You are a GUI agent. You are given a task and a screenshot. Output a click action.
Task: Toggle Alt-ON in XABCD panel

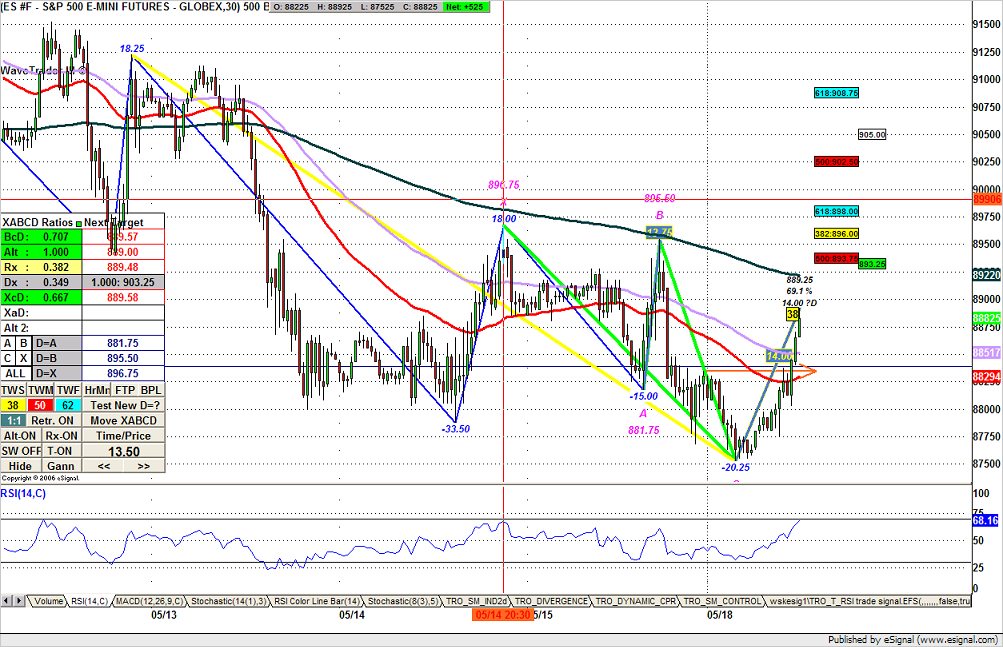point(20,435)
